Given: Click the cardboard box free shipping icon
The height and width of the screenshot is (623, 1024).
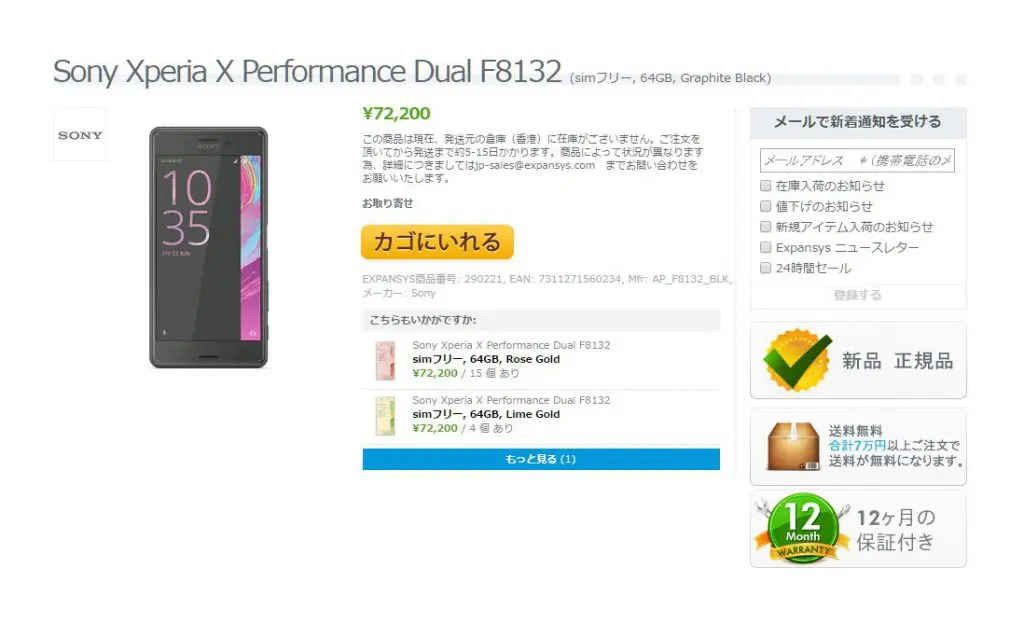Looking at the screenshot, I should (792, 447).
